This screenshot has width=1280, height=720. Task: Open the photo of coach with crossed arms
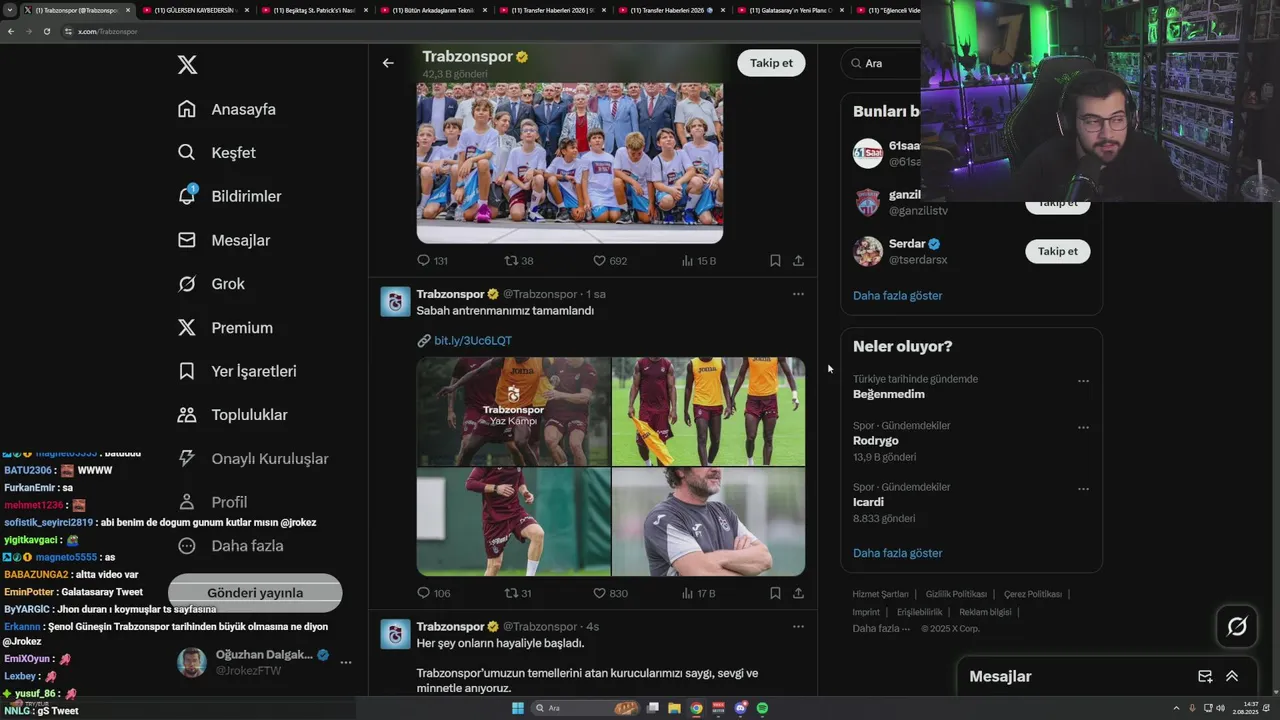click(708, 522)
